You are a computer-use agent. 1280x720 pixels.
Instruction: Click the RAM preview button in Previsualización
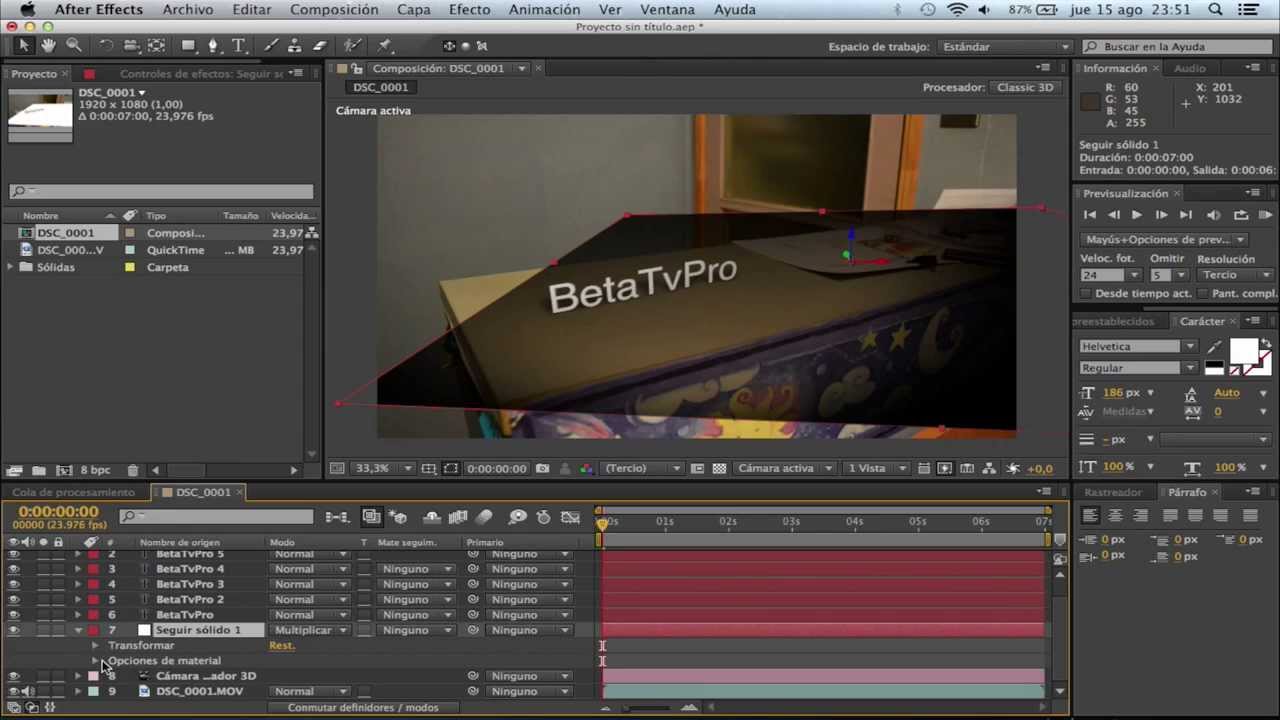(1265, 215)
